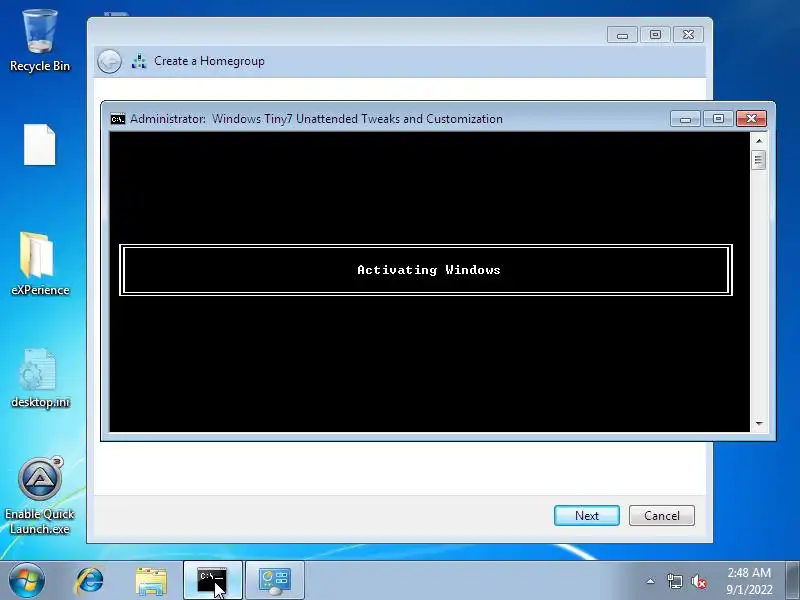The height and width of the screenshot is (600, 800).
Task: Switch to the Control Panel taskbar button
Action: (x=274, y=580)
